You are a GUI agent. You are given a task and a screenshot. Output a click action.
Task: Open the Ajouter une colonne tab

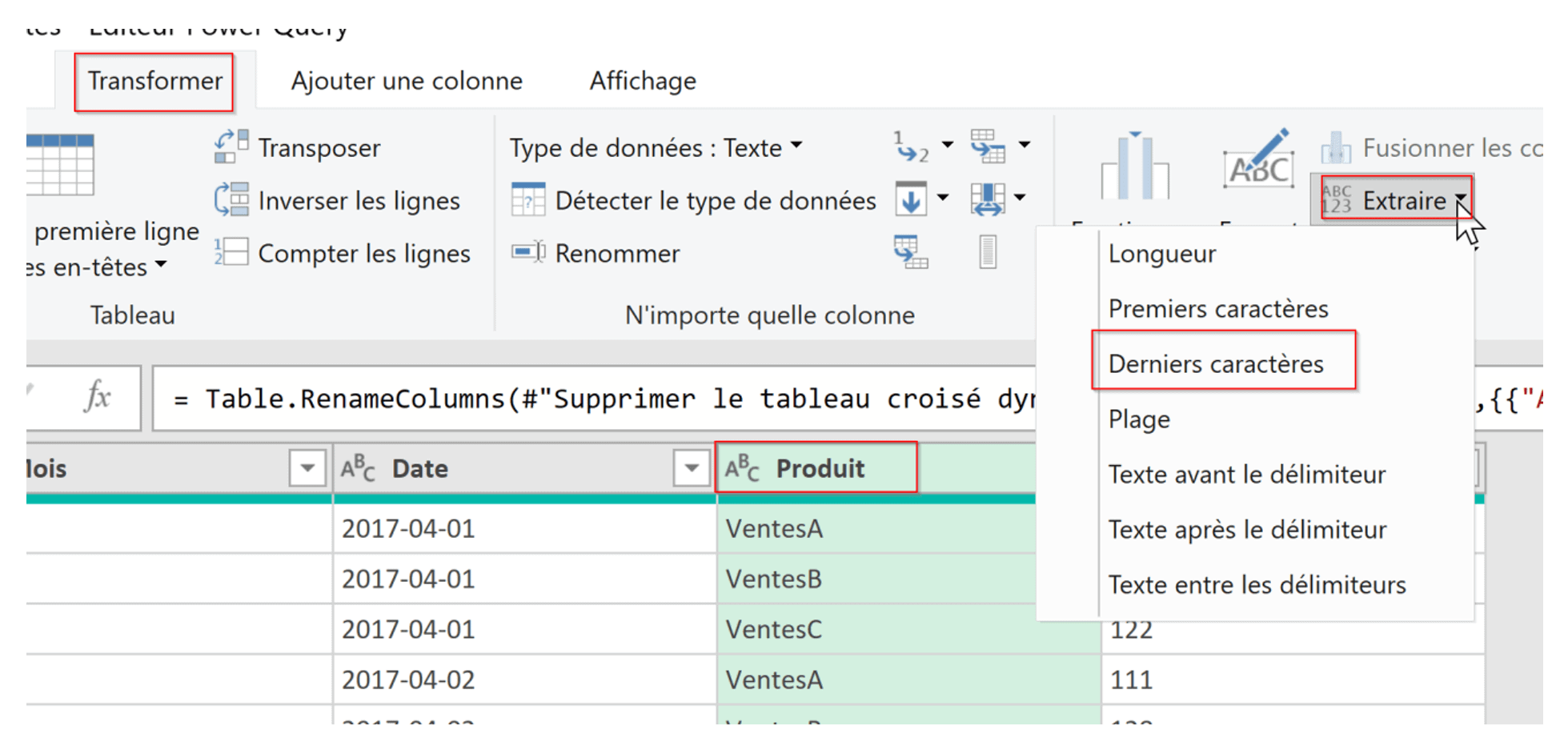coord(406,81)
